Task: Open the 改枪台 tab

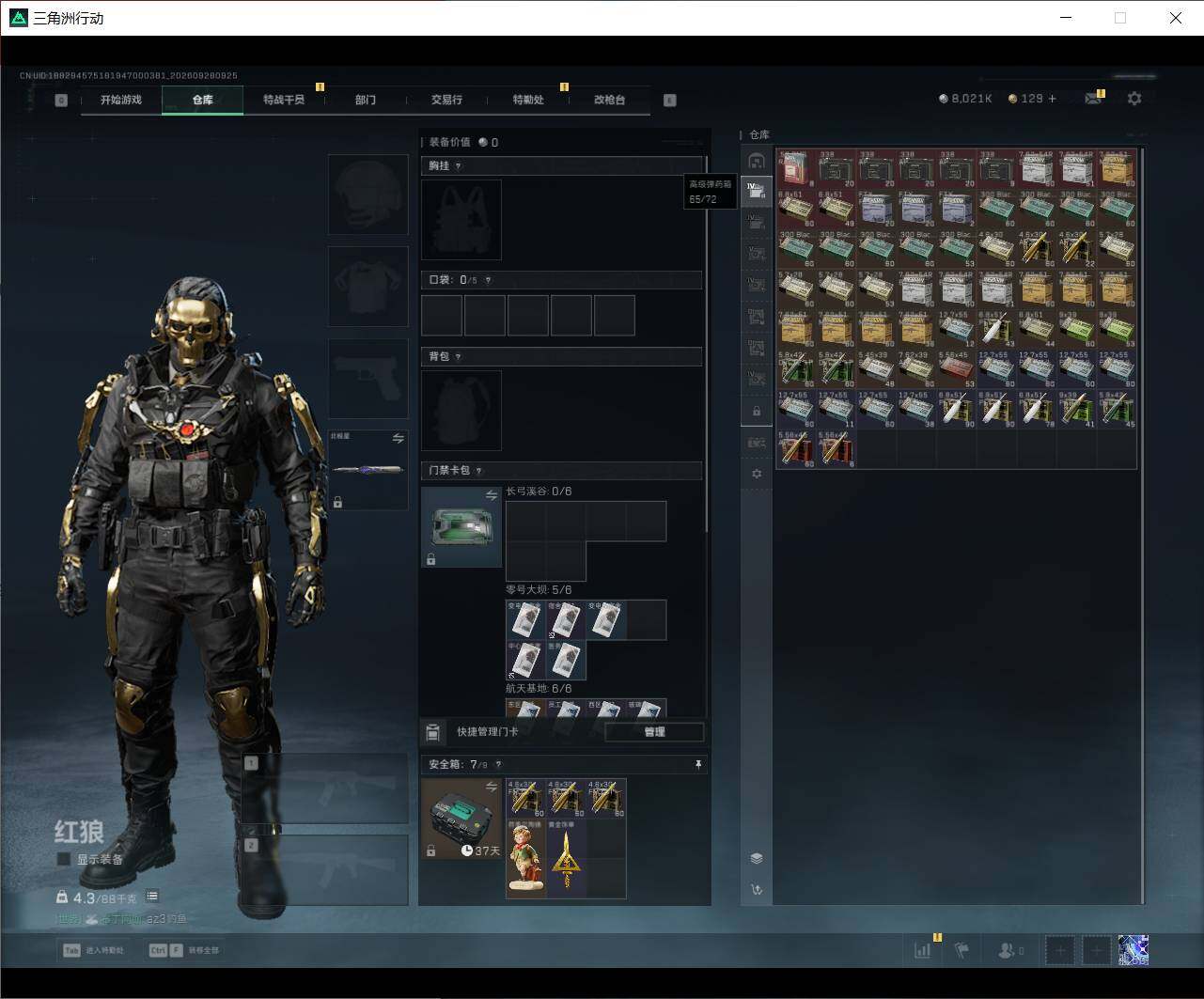Action: (x=609, y=100)
